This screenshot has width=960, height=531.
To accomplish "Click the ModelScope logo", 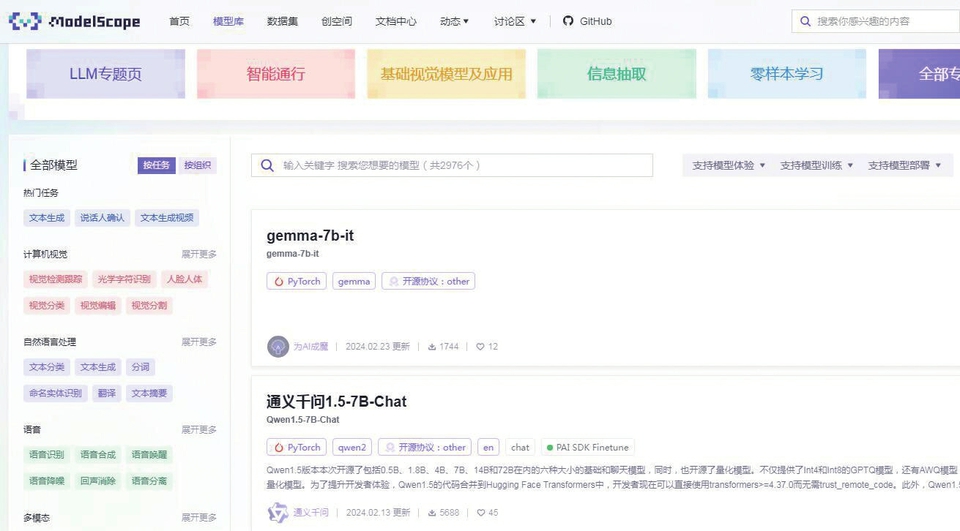I will (75, 21).
